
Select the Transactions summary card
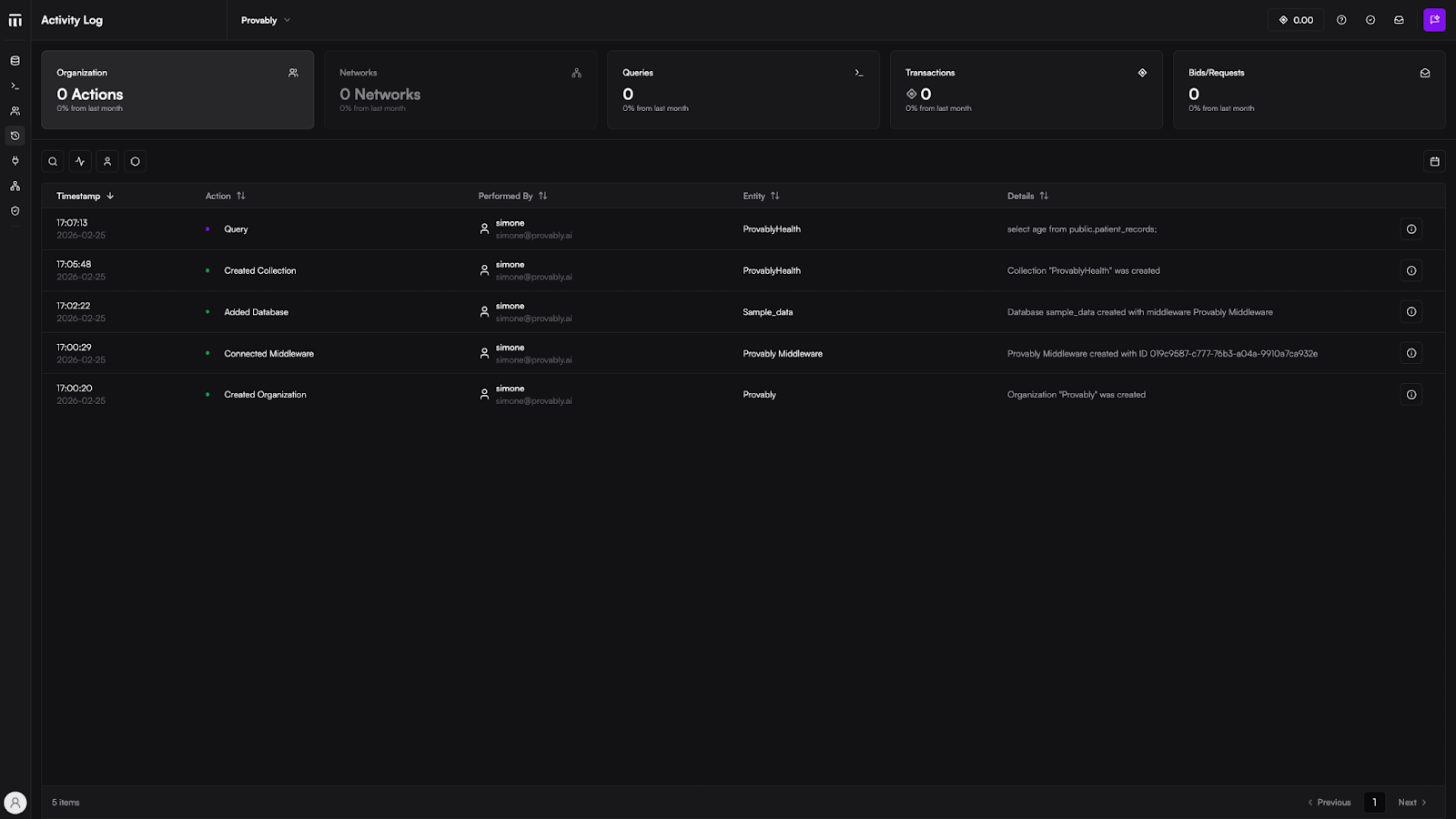coord(1026,90)
